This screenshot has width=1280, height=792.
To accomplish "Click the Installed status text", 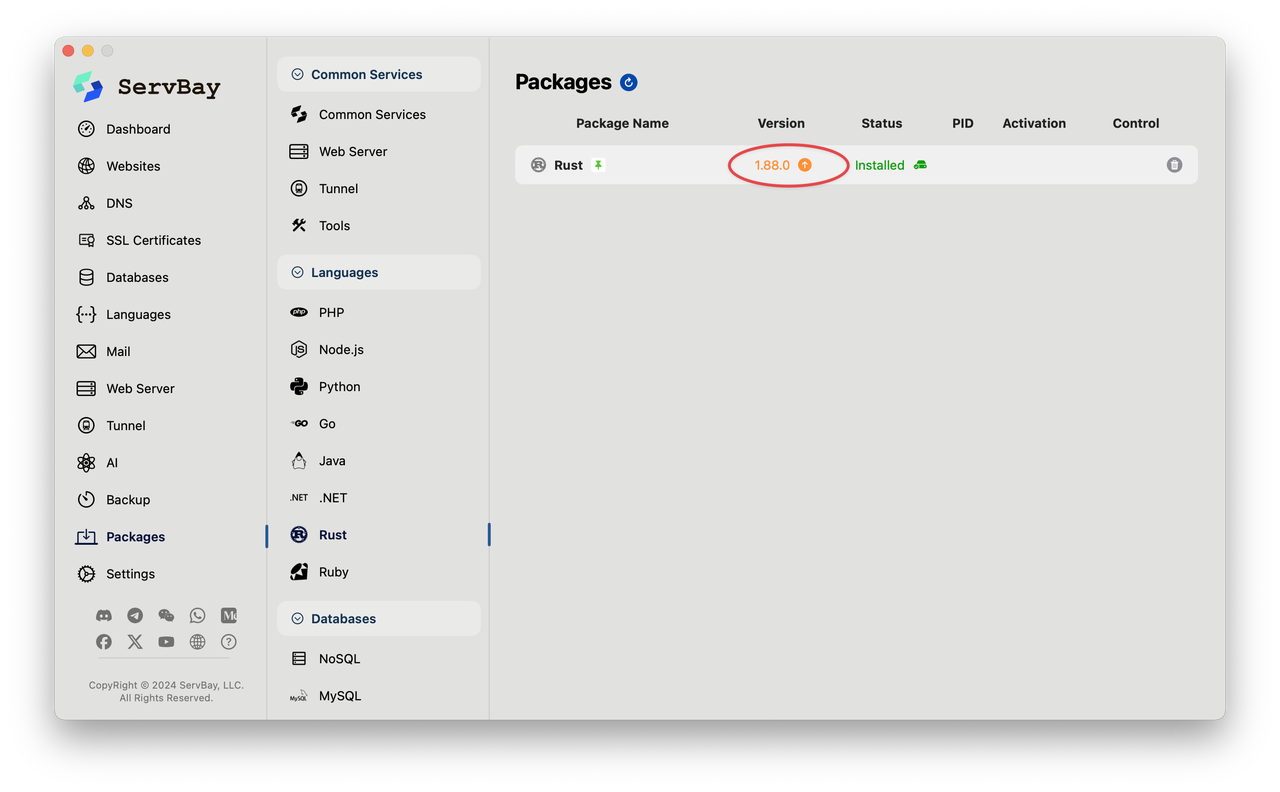I will [879, 165].
